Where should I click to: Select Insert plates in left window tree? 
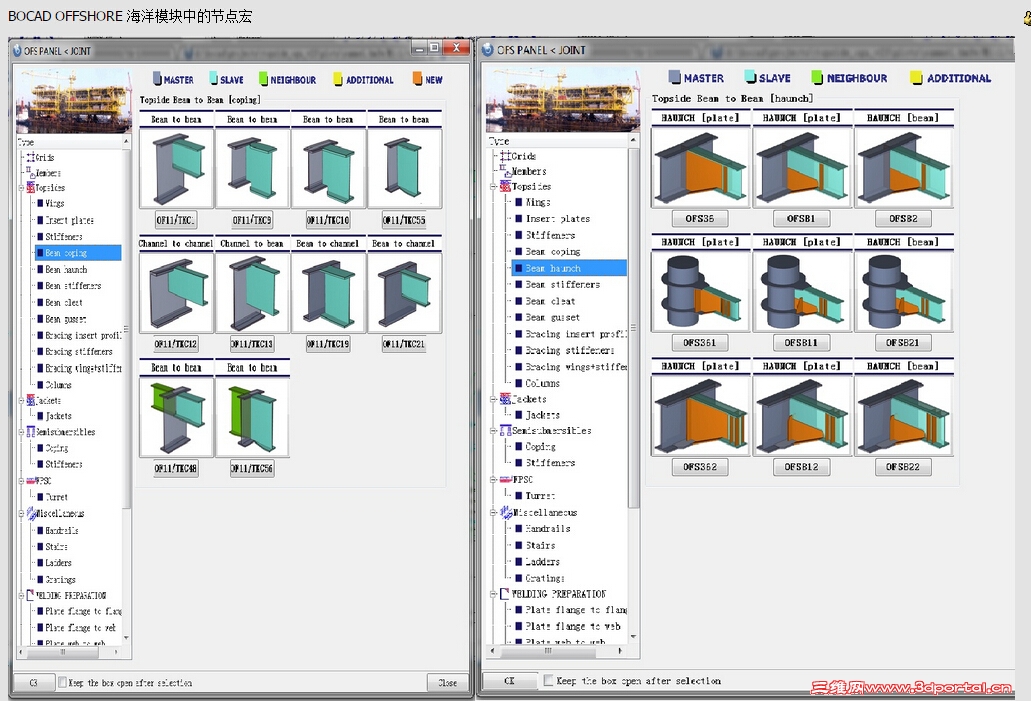click(x=69, y=220)
